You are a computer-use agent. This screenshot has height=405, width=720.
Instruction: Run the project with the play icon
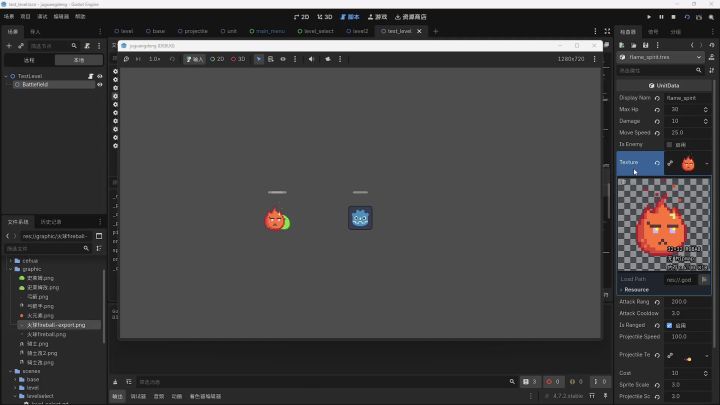(649, 17)
